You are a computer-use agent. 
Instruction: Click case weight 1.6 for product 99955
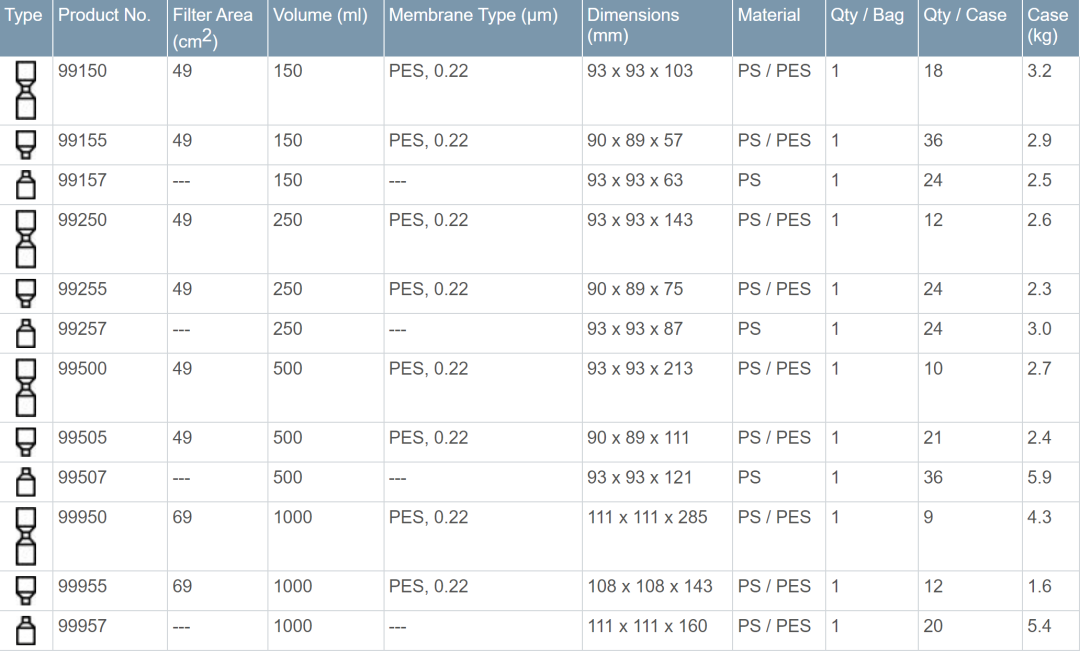[x=1039, y=587]
